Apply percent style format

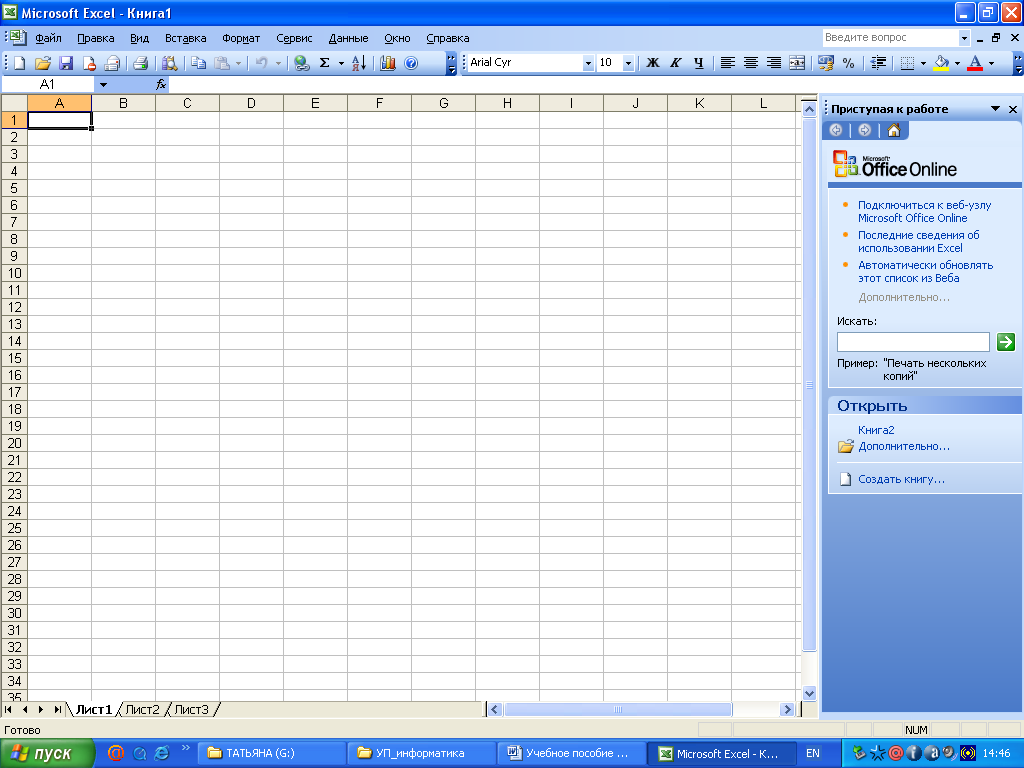pos(848,63)
